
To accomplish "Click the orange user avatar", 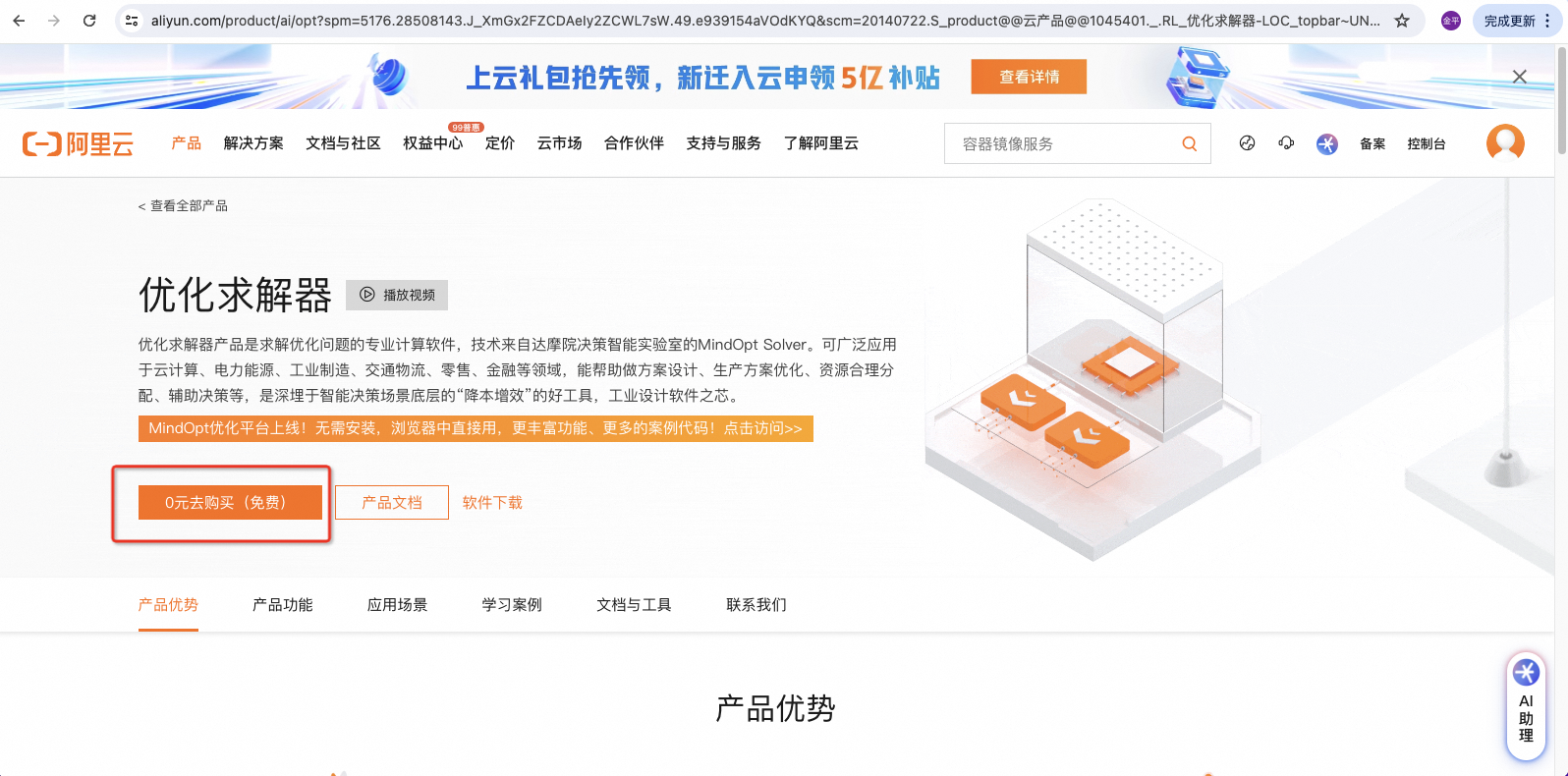I will pyautogui.click(x=1505, y=142).
